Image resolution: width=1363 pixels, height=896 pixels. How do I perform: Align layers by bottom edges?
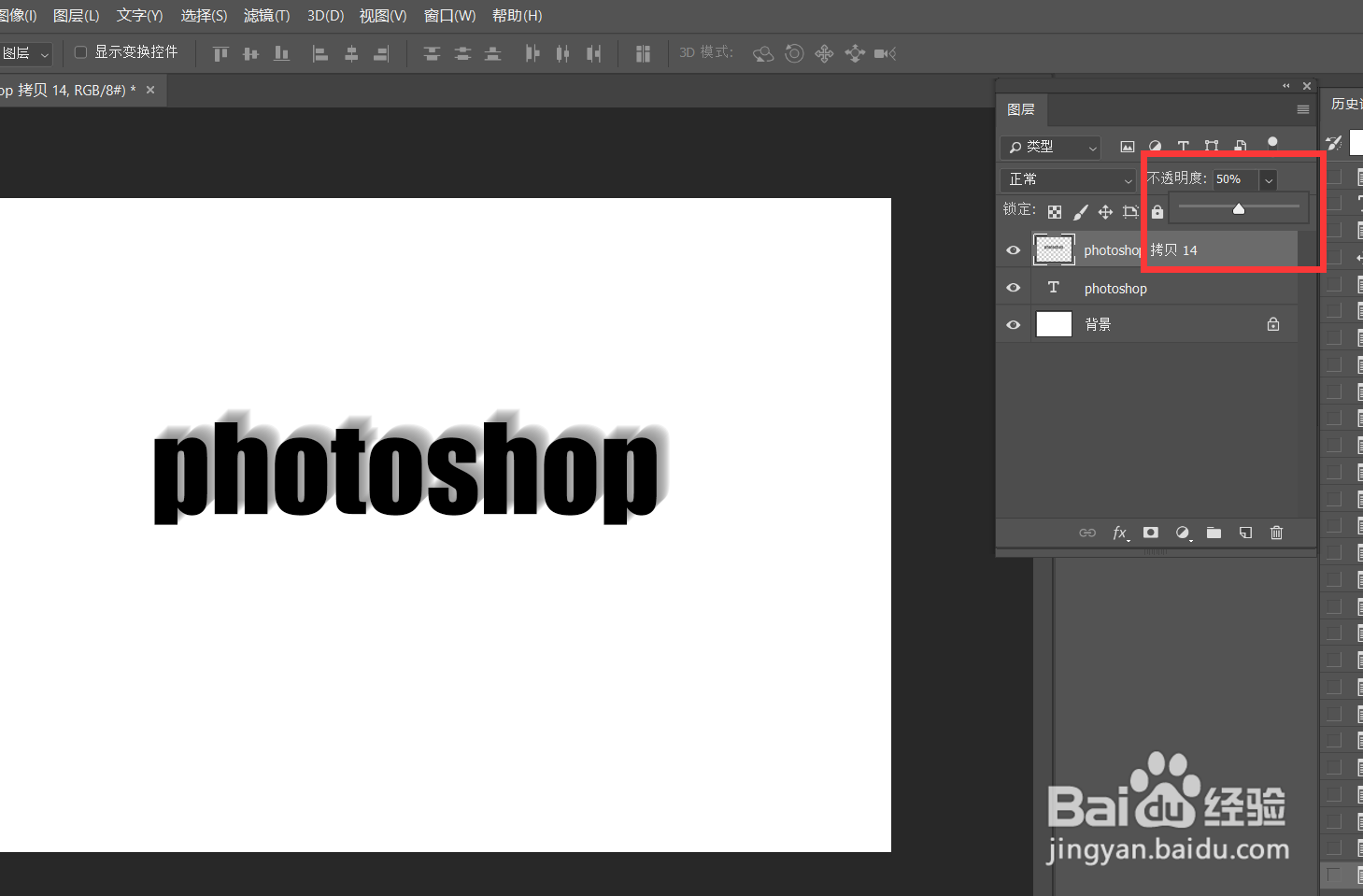pyautogui.click(x=281, y=53)
